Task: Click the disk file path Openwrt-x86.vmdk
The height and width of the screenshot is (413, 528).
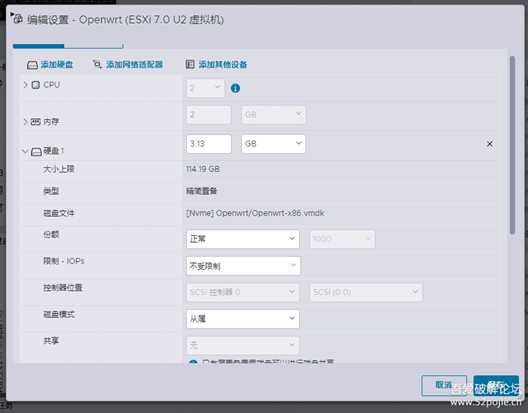Action: 255,213
